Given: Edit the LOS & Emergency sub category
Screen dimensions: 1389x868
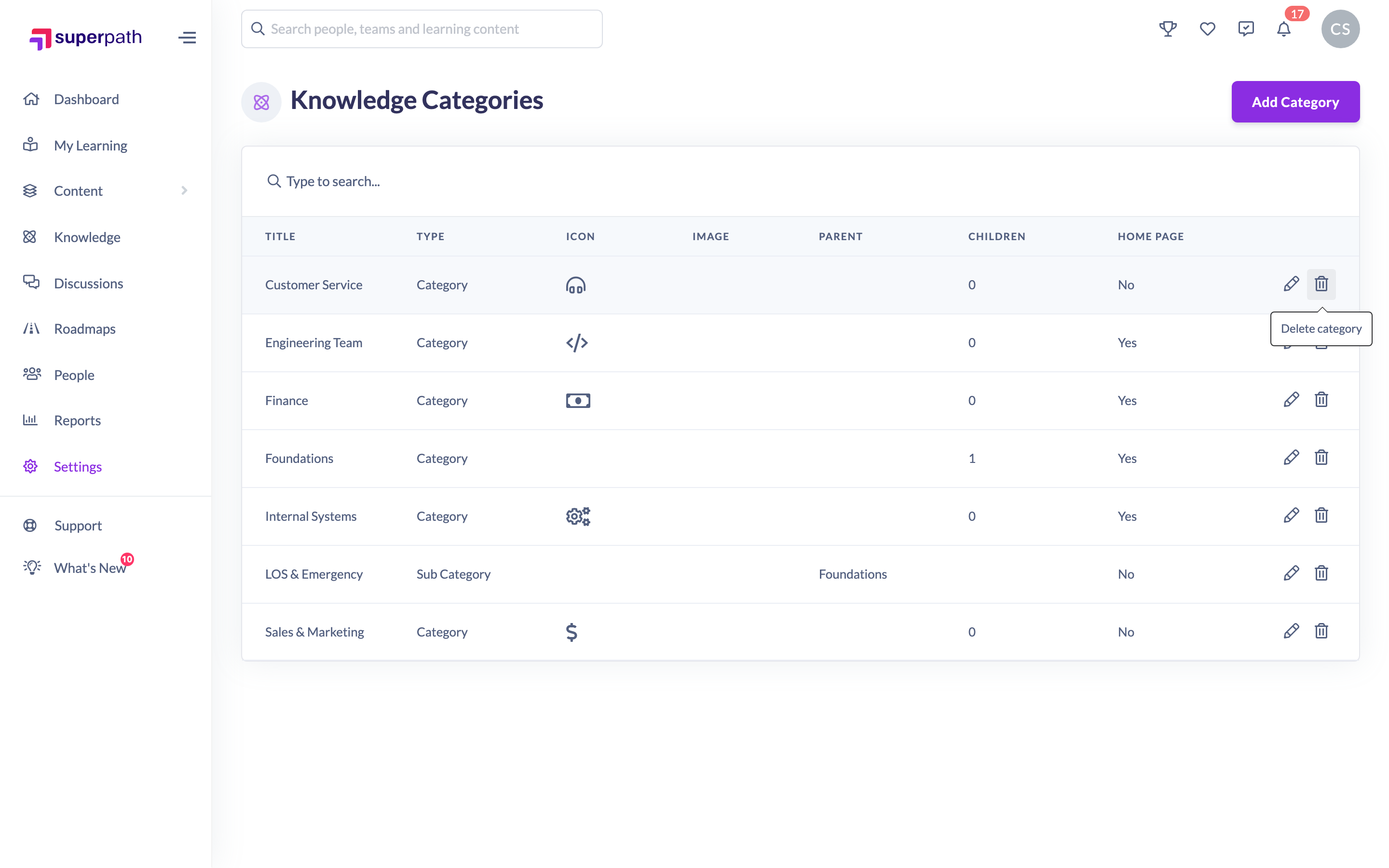Looking at the screenshot, I should point(1291,573).
